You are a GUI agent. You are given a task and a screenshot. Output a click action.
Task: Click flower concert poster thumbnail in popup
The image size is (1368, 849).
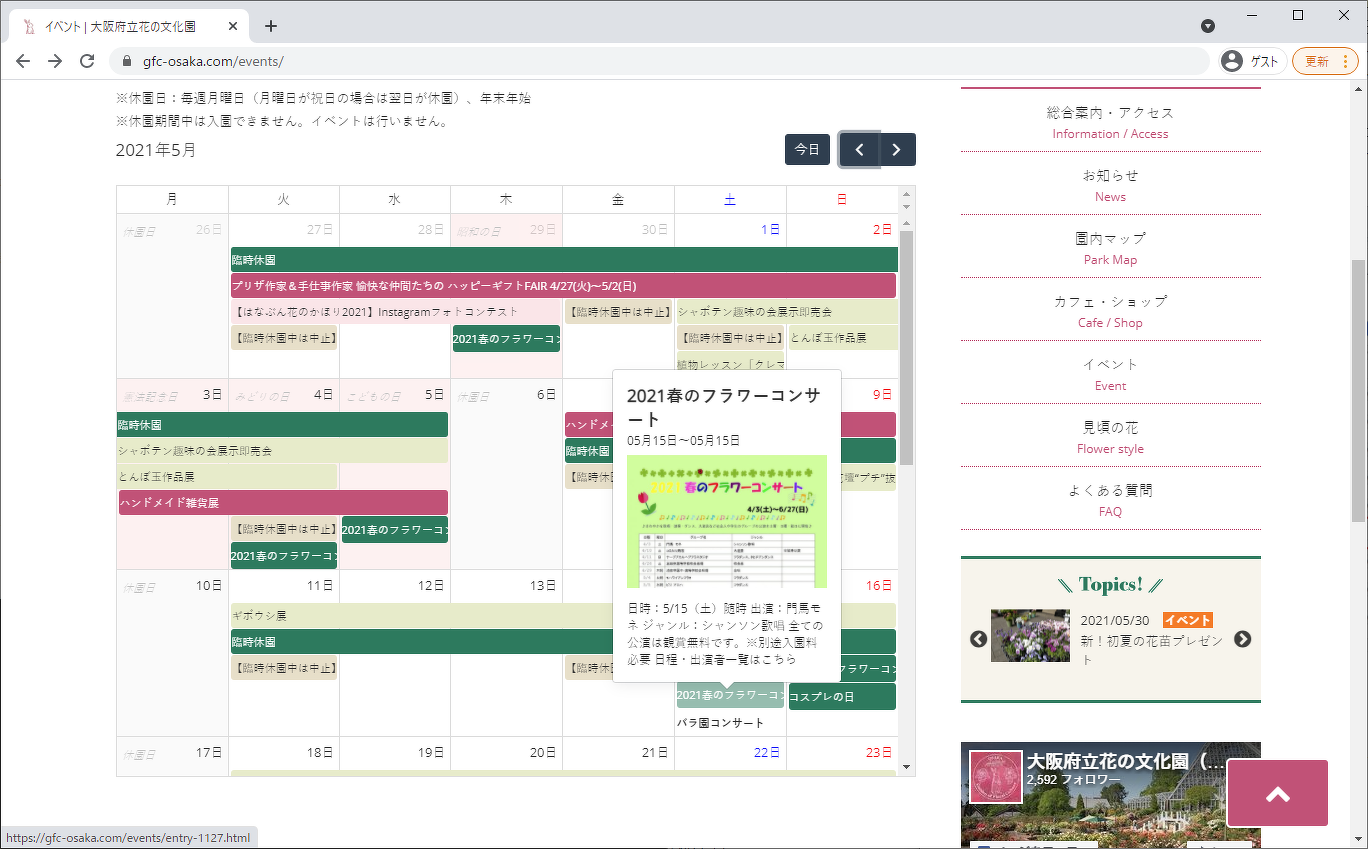[727, 521]
